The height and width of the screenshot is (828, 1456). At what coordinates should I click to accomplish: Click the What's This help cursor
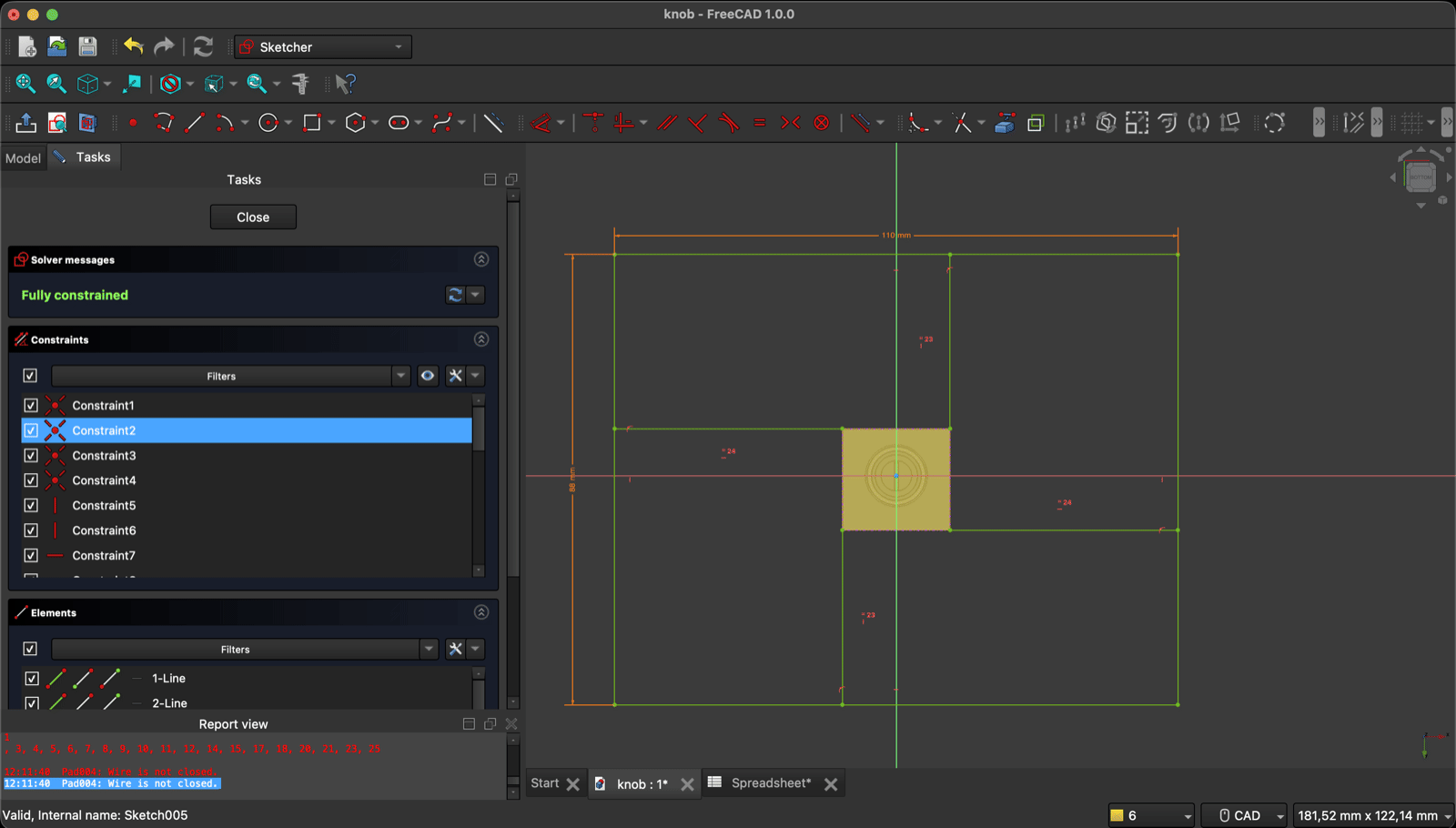[x=345, y=84]
